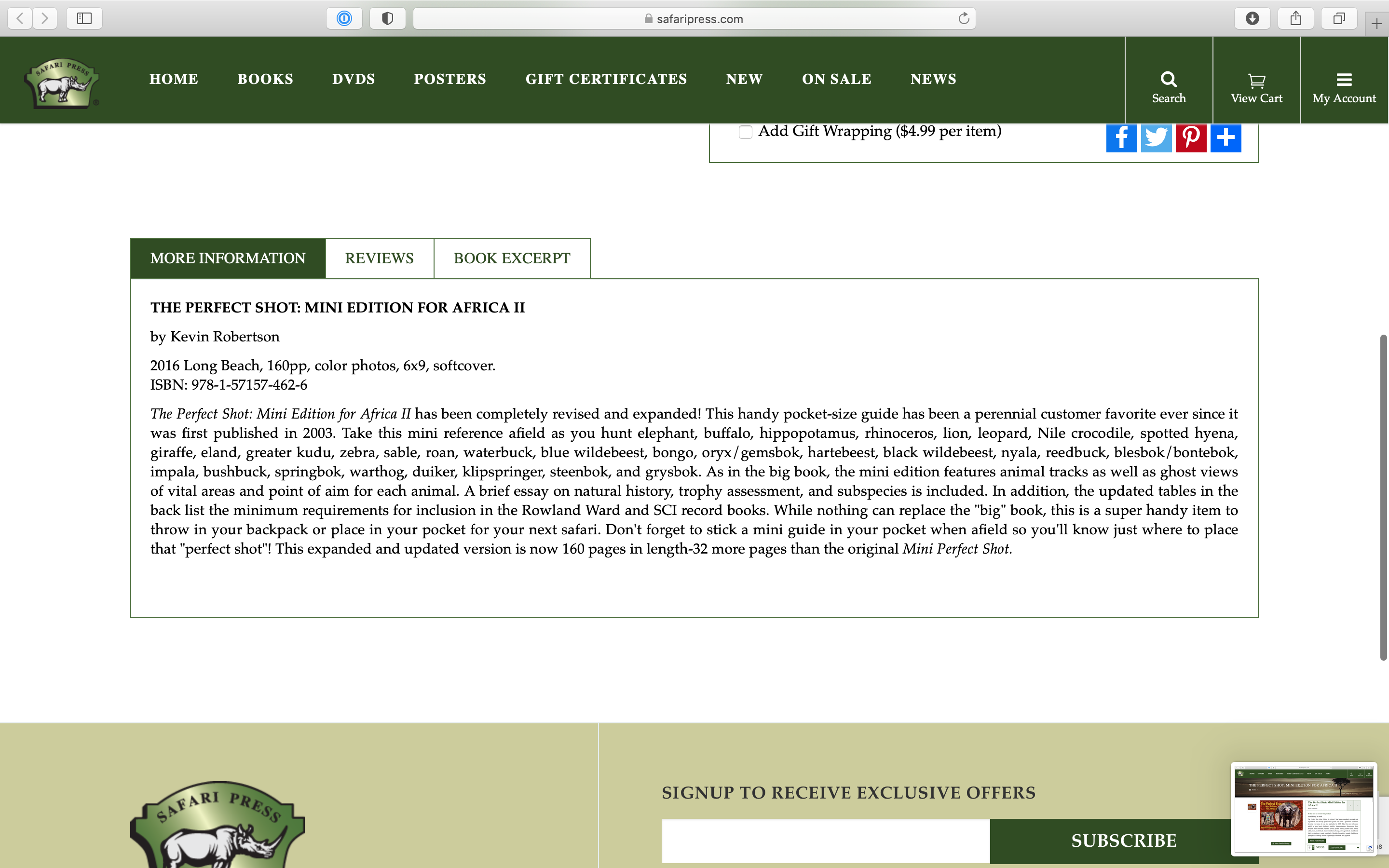
Task: Share the book on Twitter
Action: [x=1156, y=138]
